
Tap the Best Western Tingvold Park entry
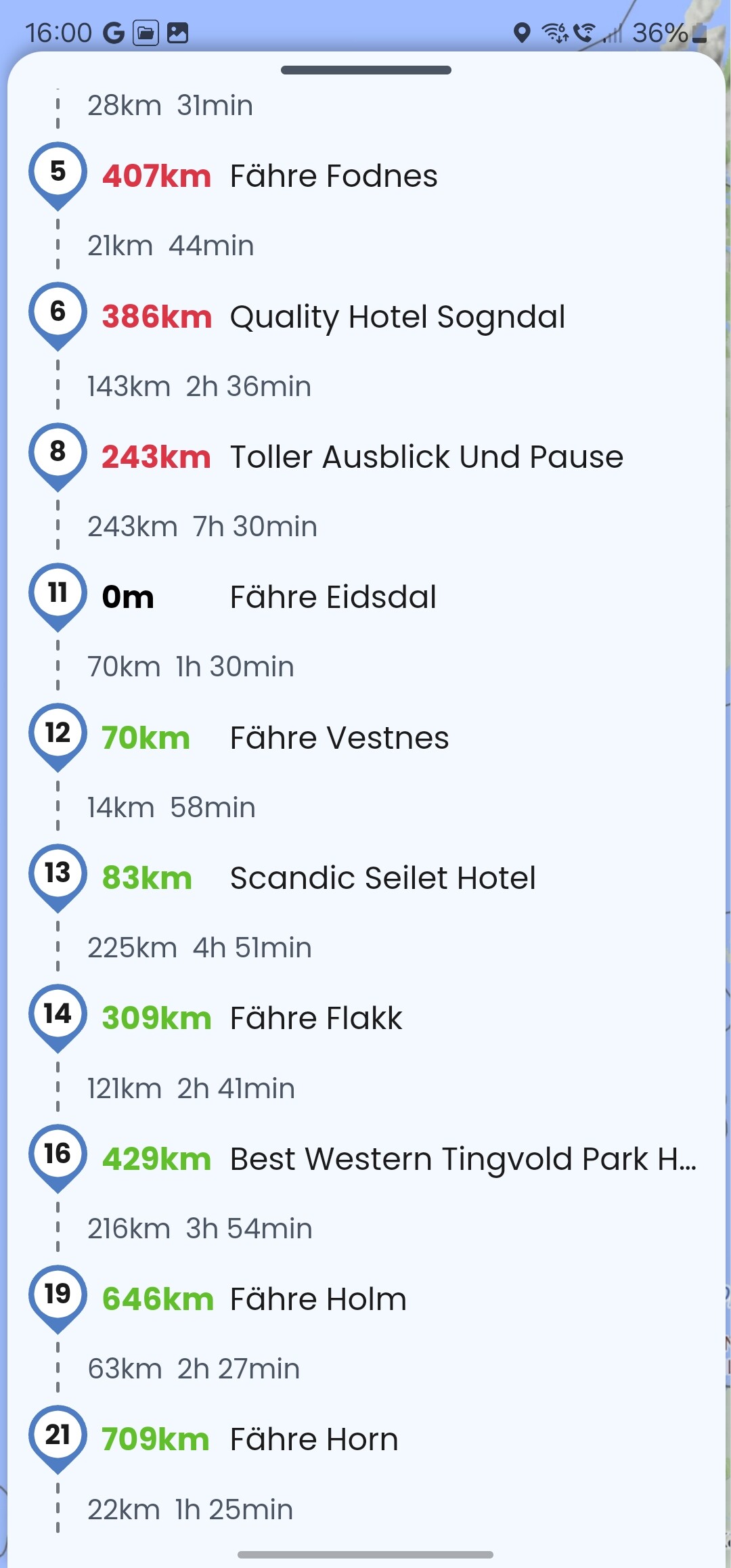(463, 1159)
